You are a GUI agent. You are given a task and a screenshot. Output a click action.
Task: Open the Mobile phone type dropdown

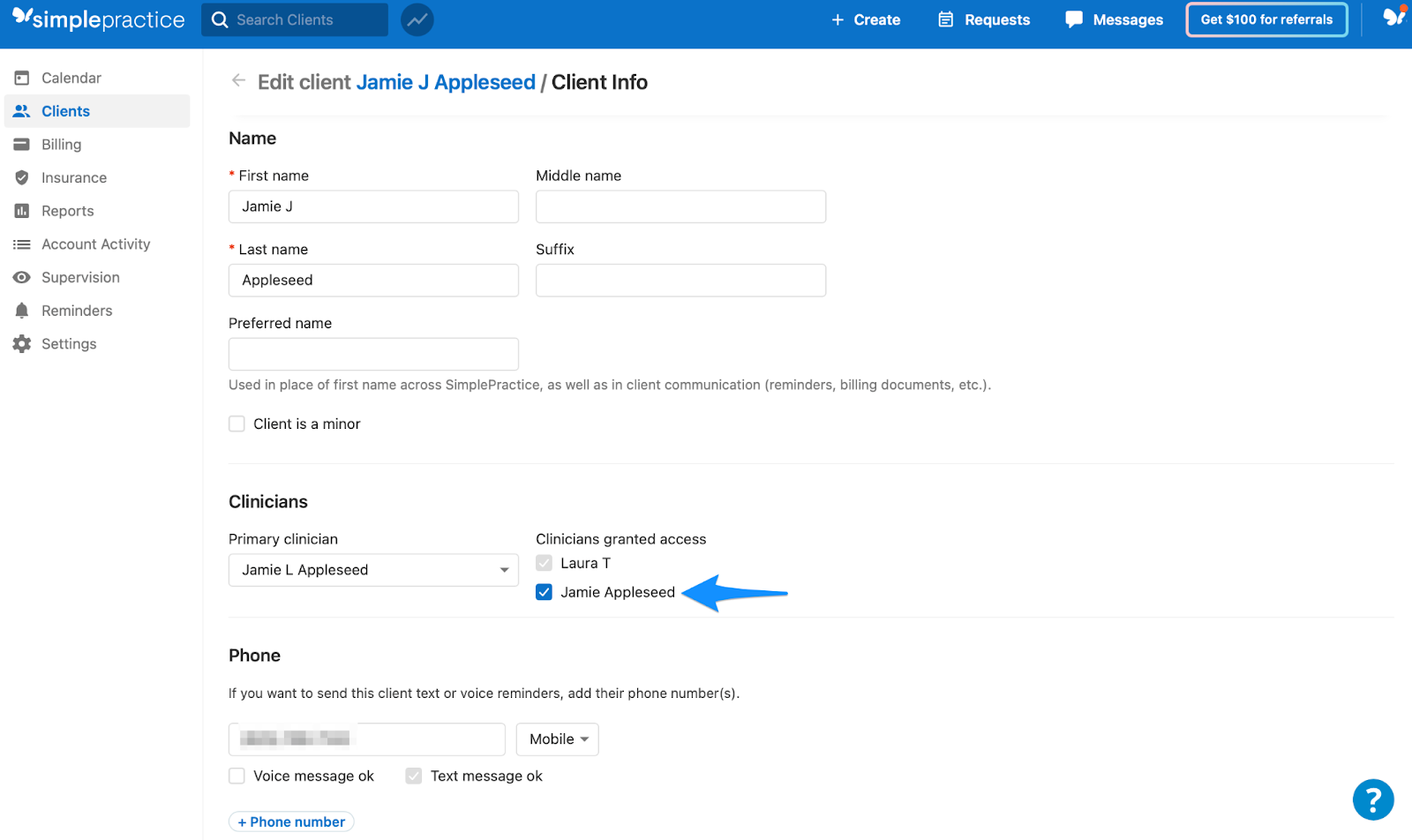pos(558,739)
